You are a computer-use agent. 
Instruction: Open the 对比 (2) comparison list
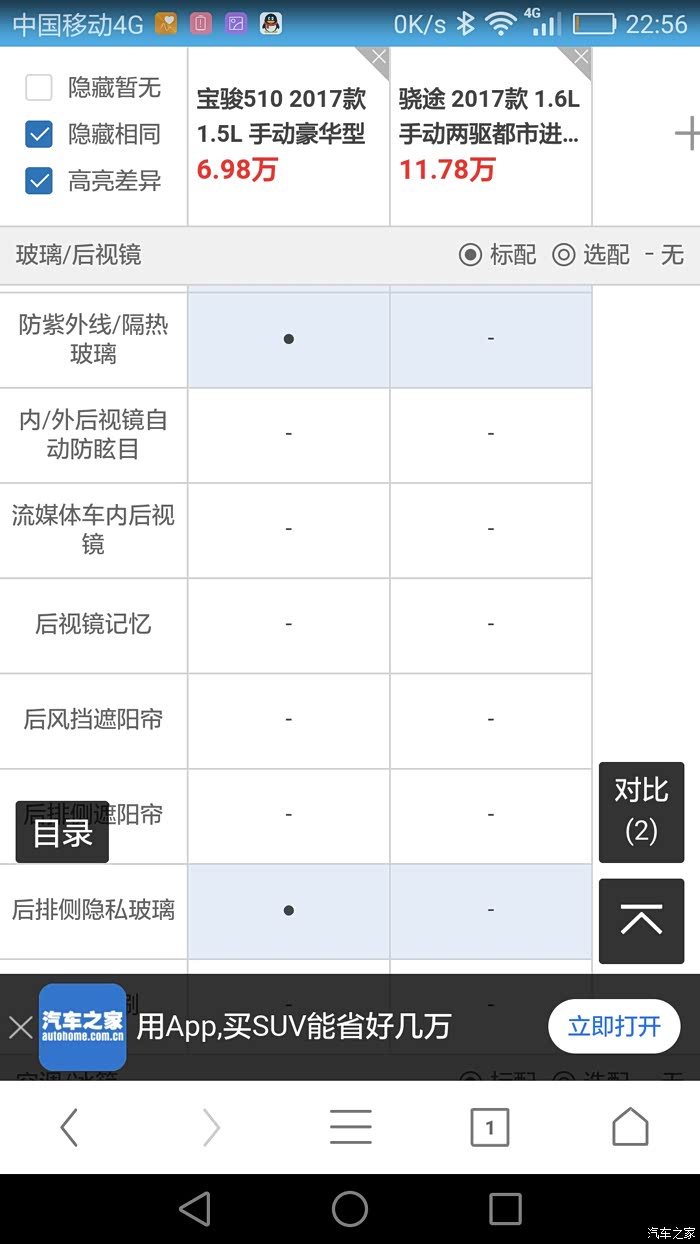(x=641, y=811)
